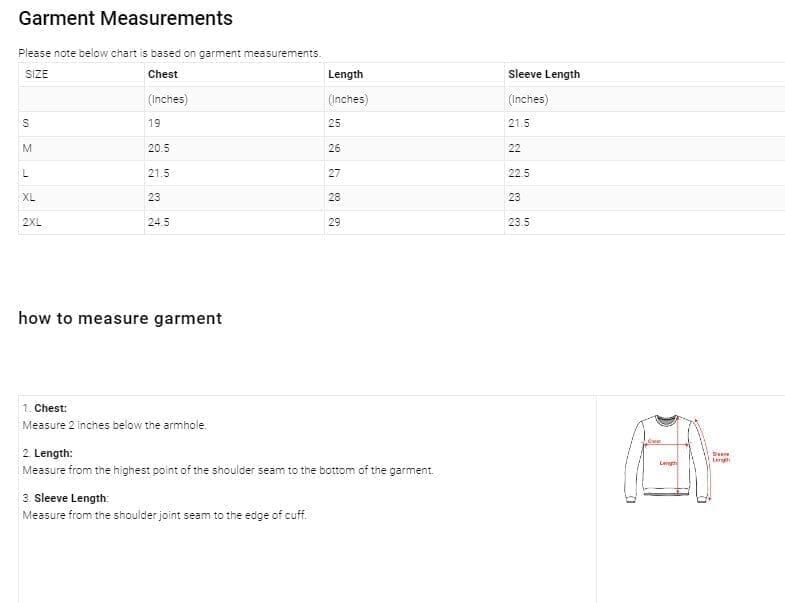Image resolution: width=785 pixels, height=603 pixels.
Task: Click the SIZE column header
Action: point(35,74)
